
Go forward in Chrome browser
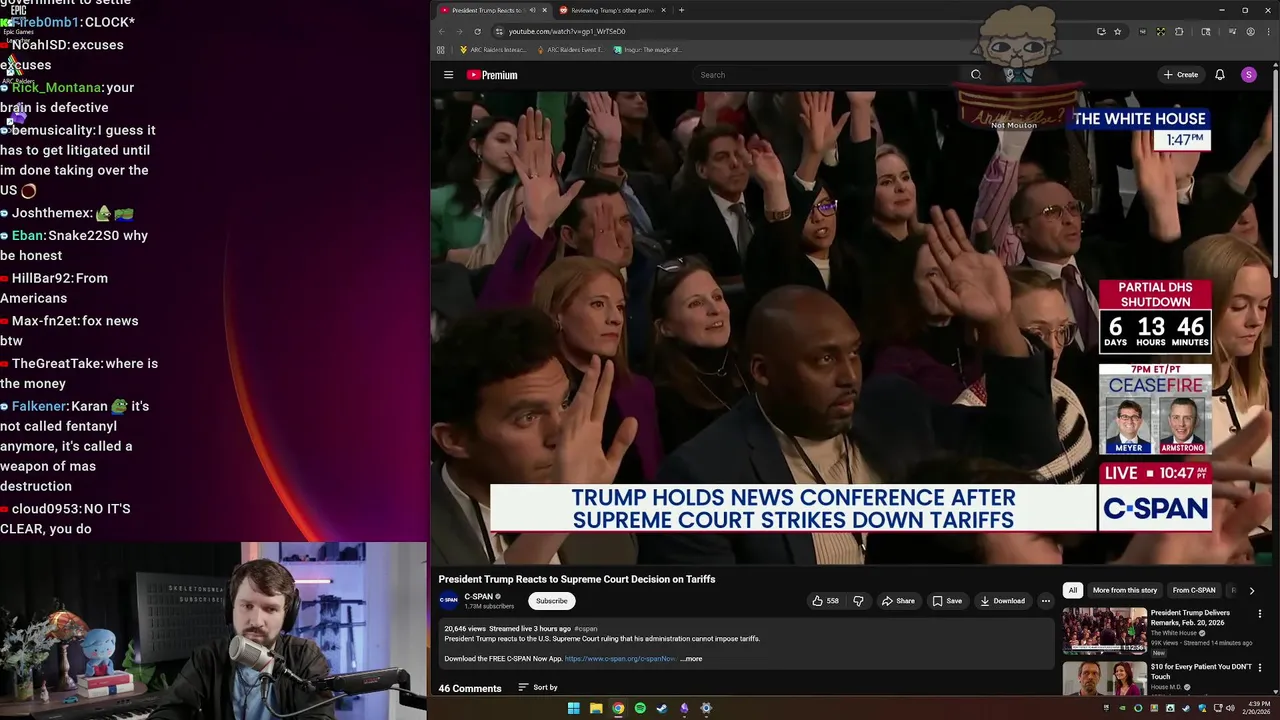point(459,31)
